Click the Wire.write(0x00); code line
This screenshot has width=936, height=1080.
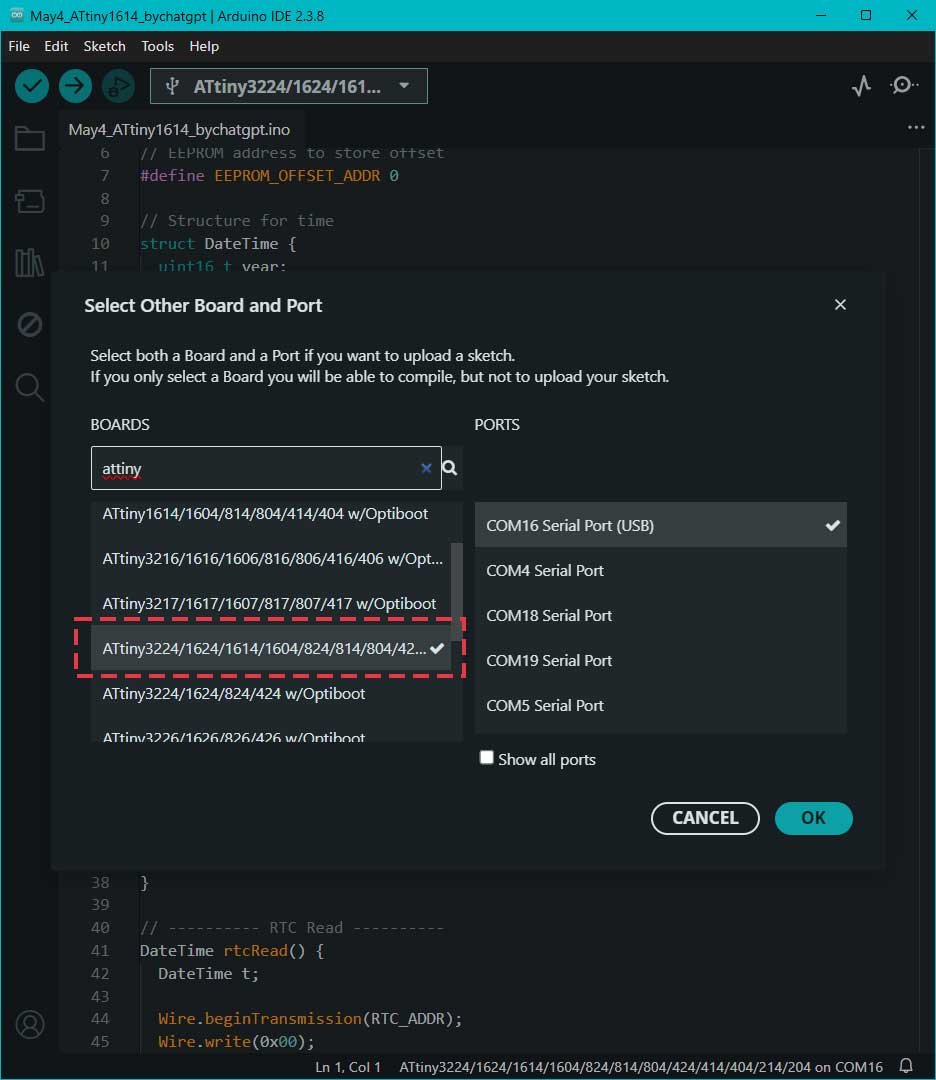click(x=236, y=1041)
